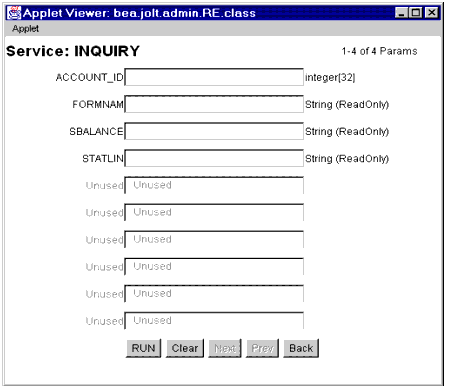Click the SBALANCE text field
456x386 pixels.
coord(214,131)
